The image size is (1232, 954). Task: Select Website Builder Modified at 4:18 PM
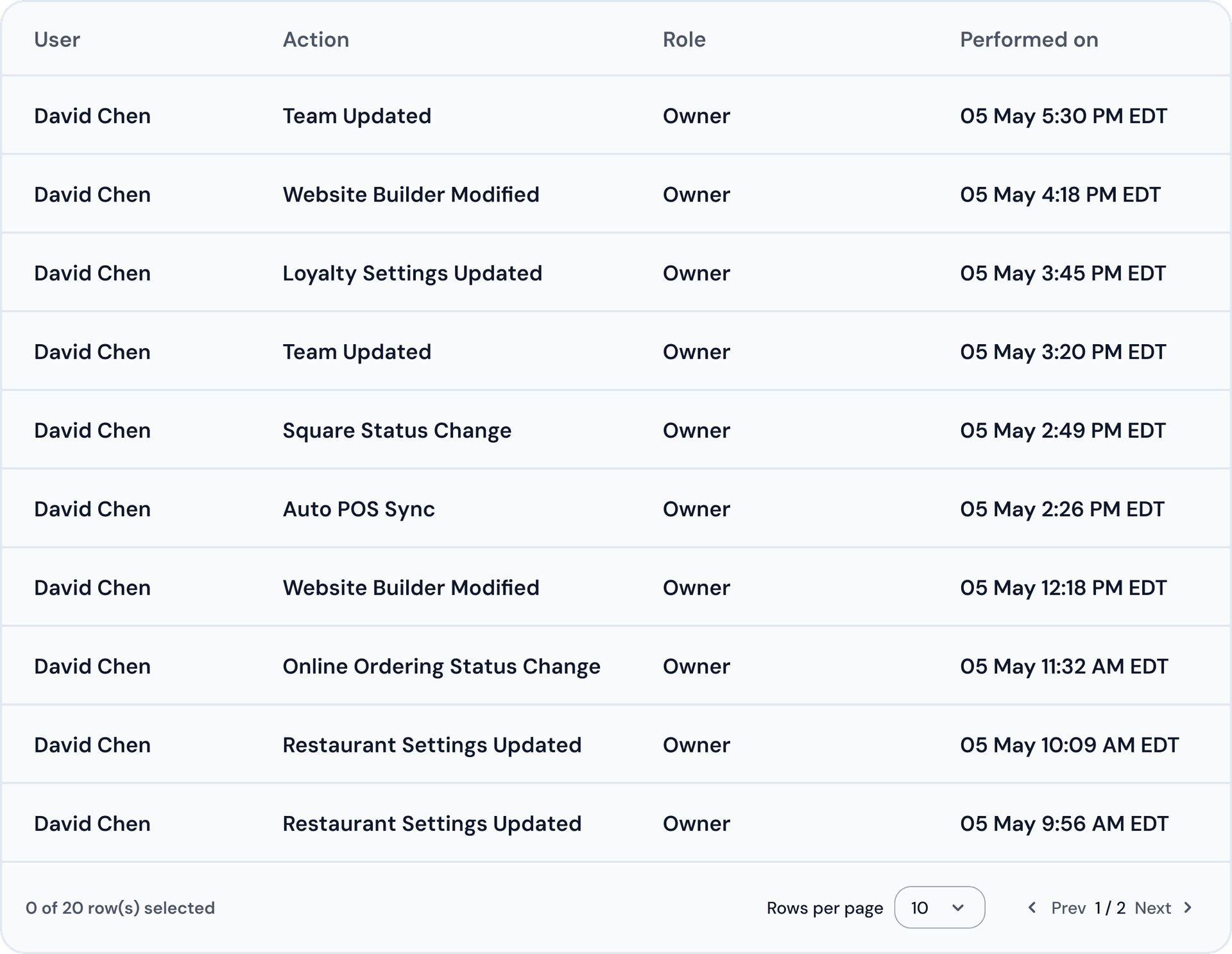point(411,195)
